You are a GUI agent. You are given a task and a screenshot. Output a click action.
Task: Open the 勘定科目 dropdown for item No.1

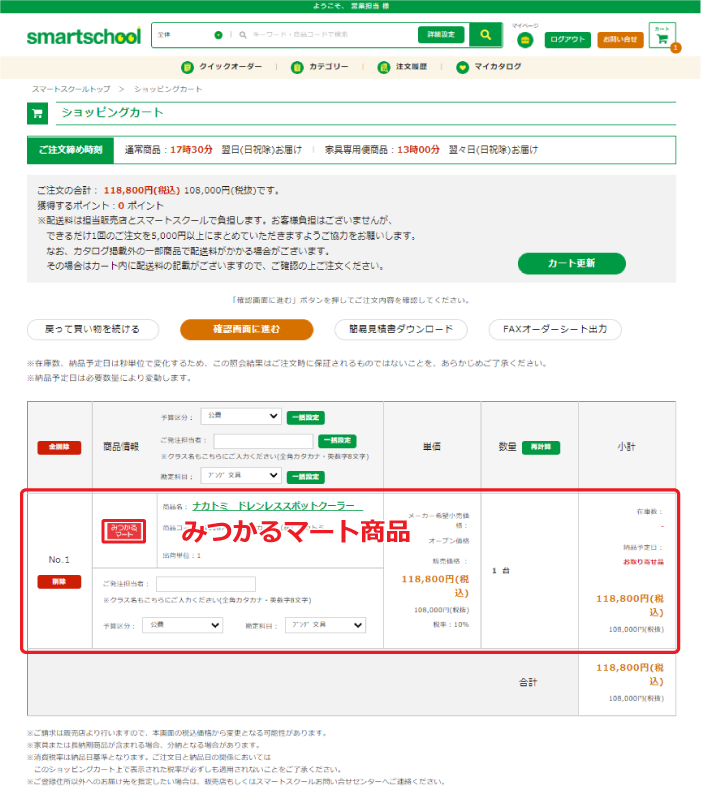[325, 625]
